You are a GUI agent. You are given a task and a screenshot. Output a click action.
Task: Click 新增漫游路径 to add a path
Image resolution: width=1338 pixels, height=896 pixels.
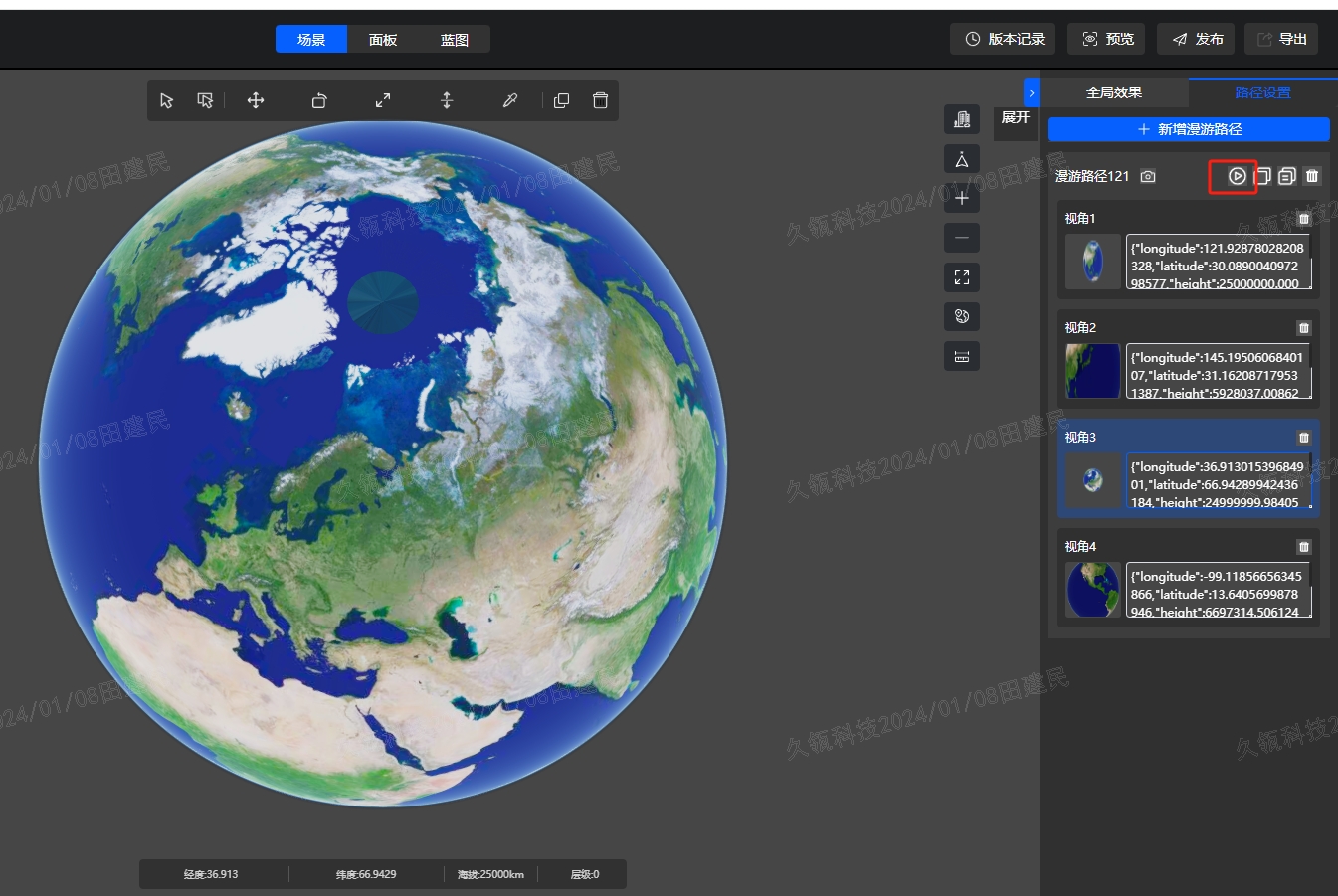point(1189,129)
